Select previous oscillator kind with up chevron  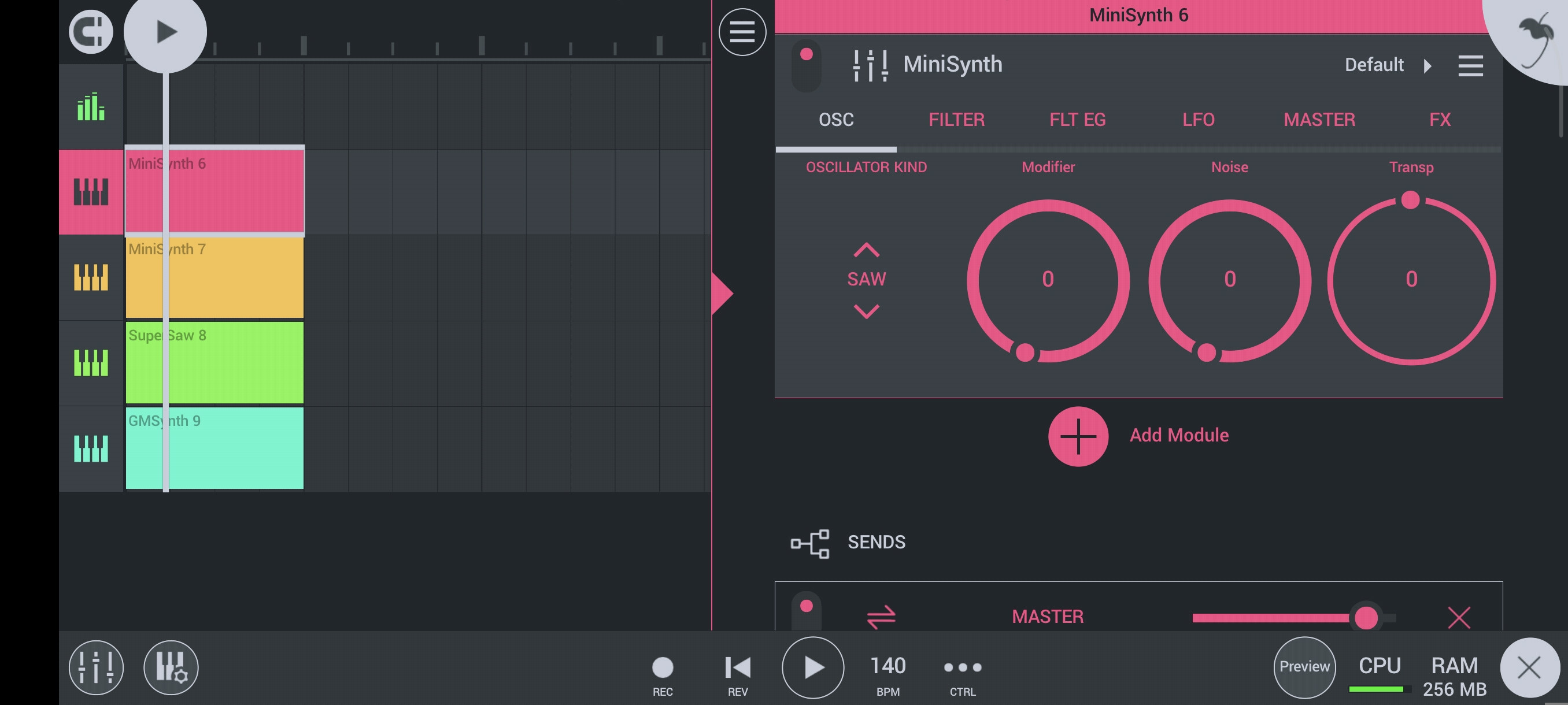coord(866,250)
